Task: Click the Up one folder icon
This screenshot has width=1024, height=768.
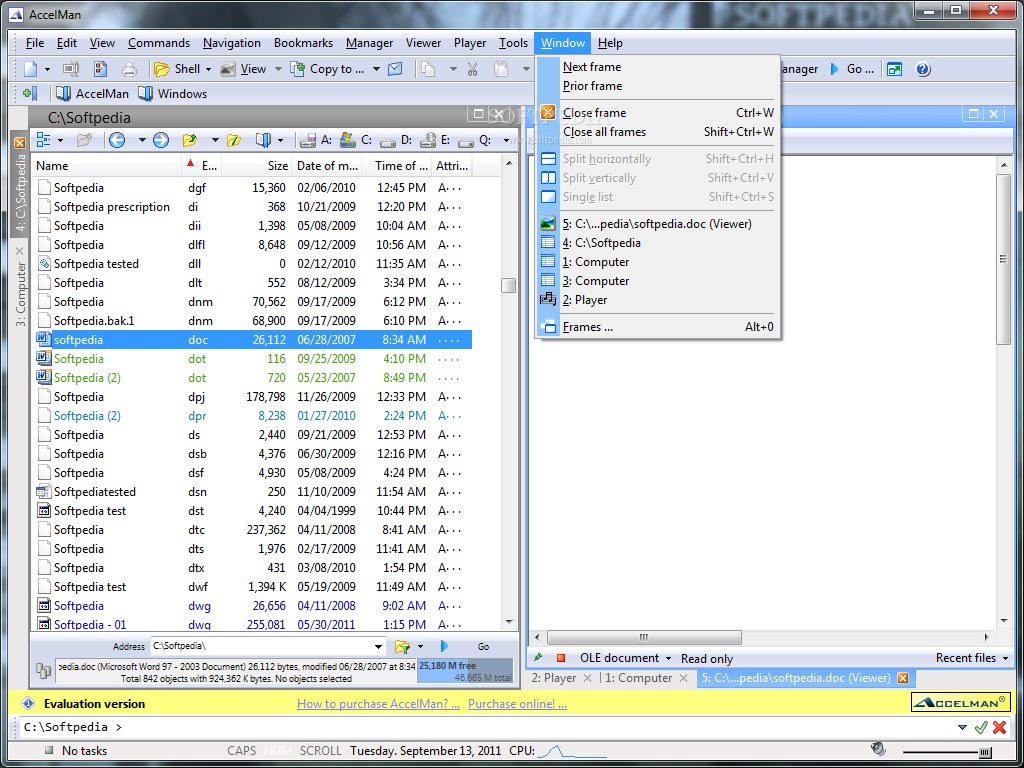Action: (x=190, y=140)
